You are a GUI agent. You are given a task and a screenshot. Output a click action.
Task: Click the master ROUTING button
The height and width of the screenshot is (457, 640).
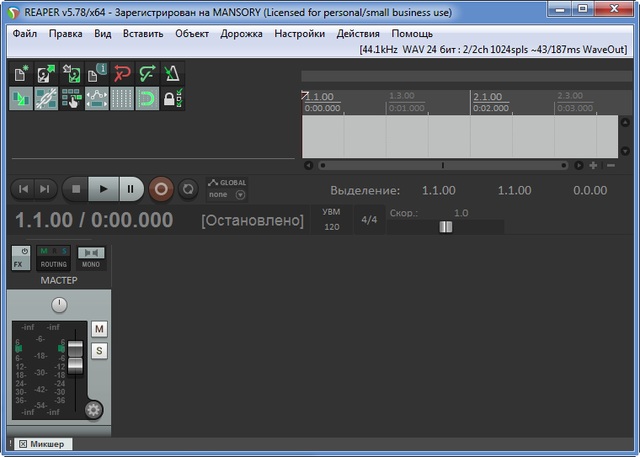click(54, 264)
